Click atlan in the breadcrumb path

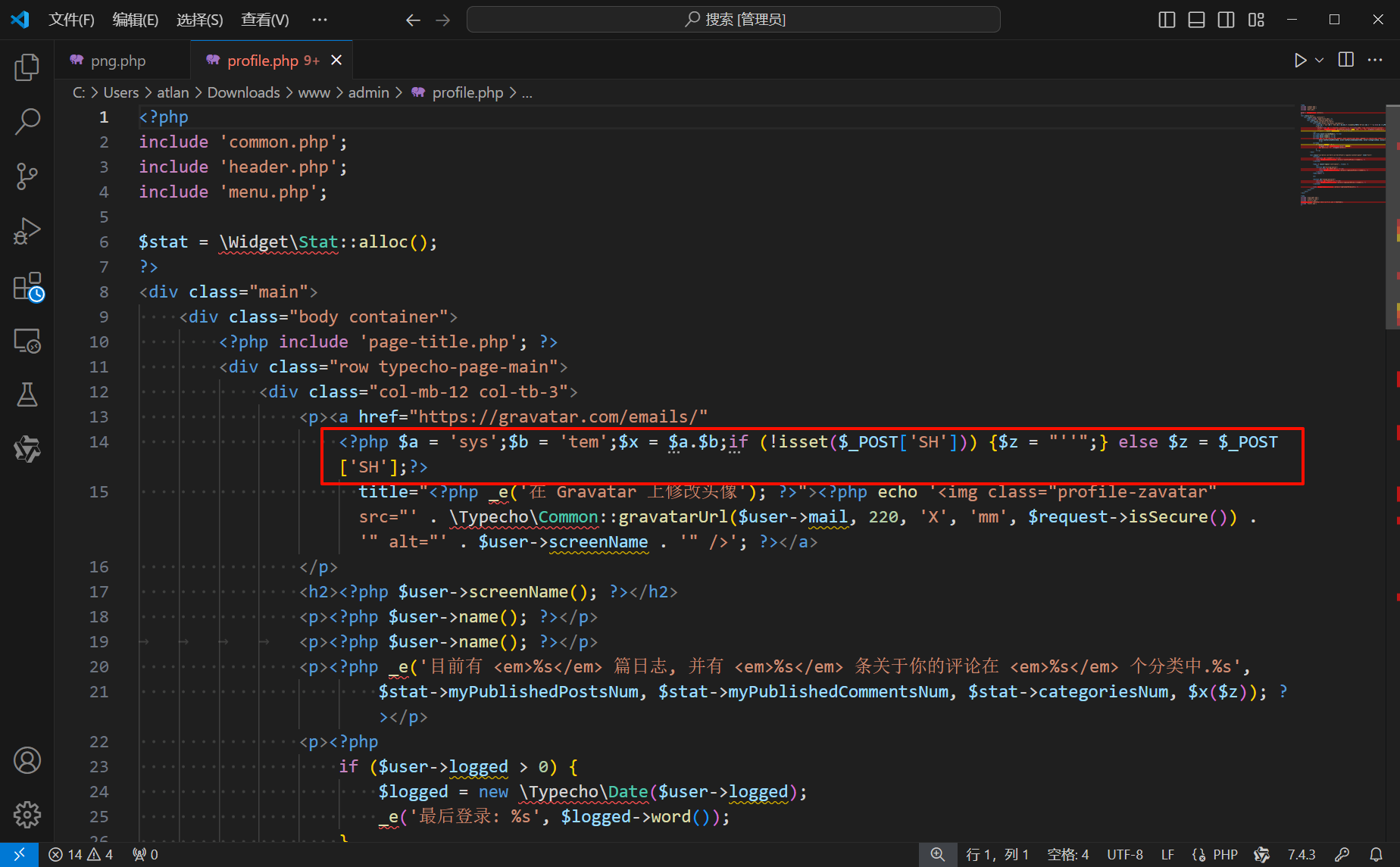173,92
